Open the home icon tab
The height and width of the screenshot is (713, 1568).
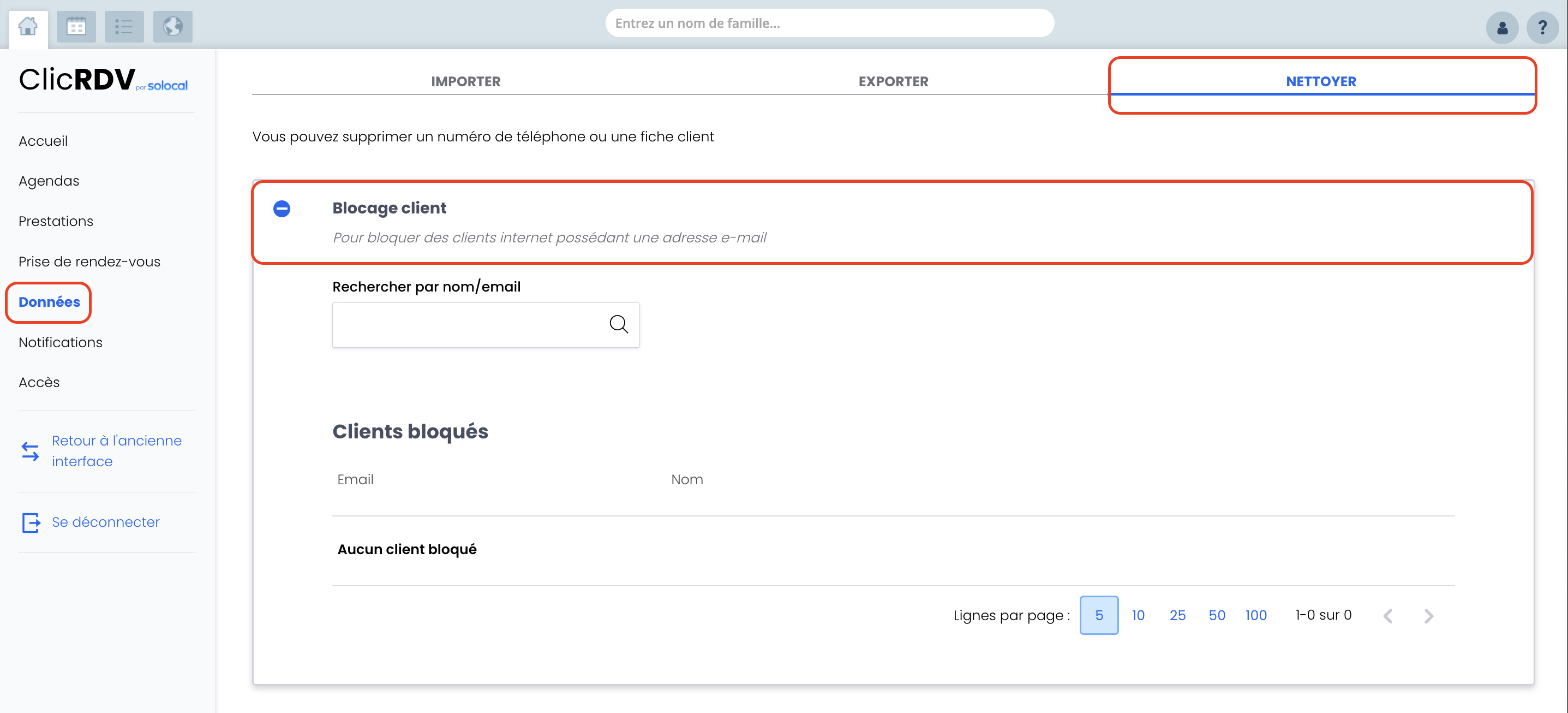point(28,27)
